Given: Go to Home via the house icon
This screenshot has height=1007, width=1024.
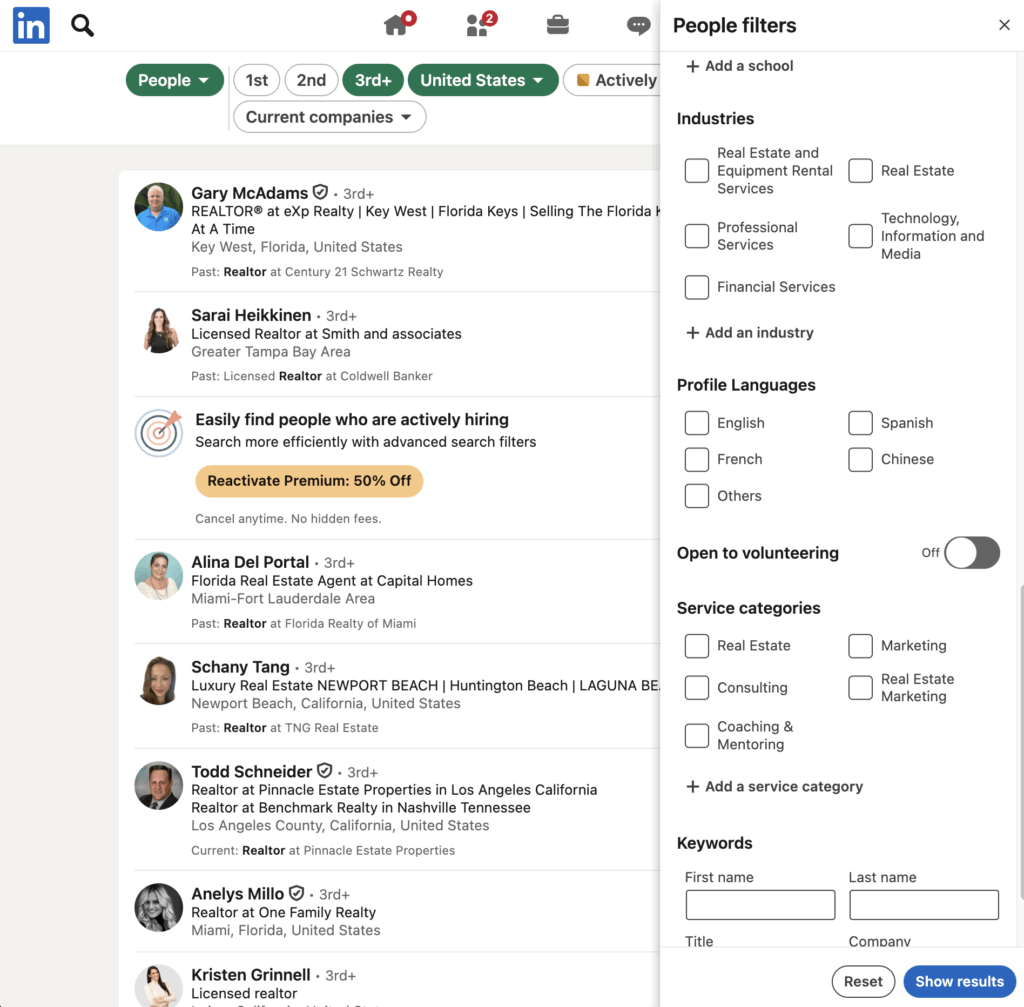Looking at the screenshot, I should (397, 25).
